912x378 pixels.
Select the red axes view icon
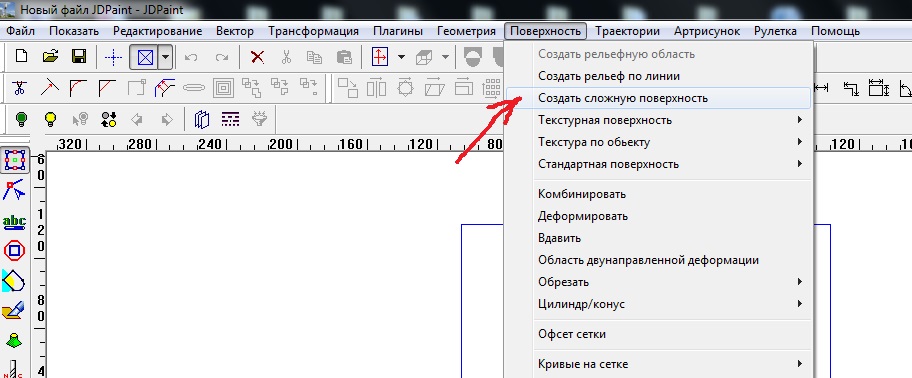(x=380, y=57)
